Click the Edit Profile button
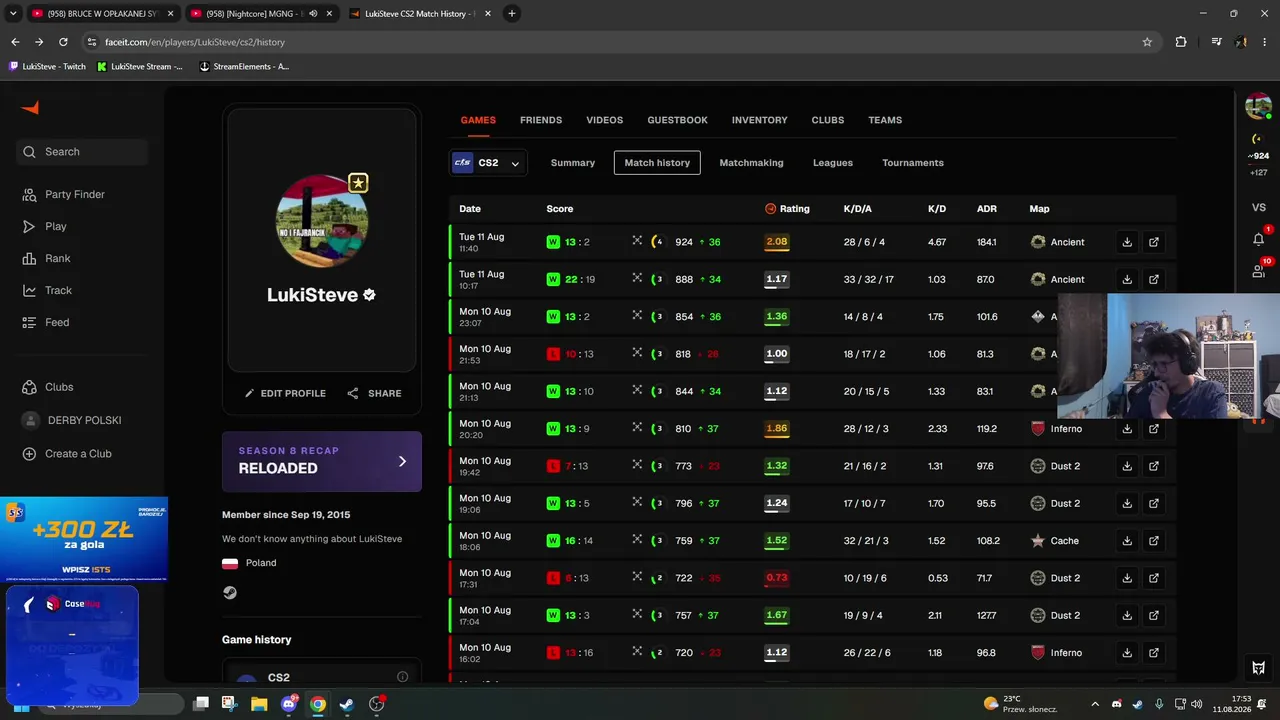1280x720 pixels. coord(286,393)
